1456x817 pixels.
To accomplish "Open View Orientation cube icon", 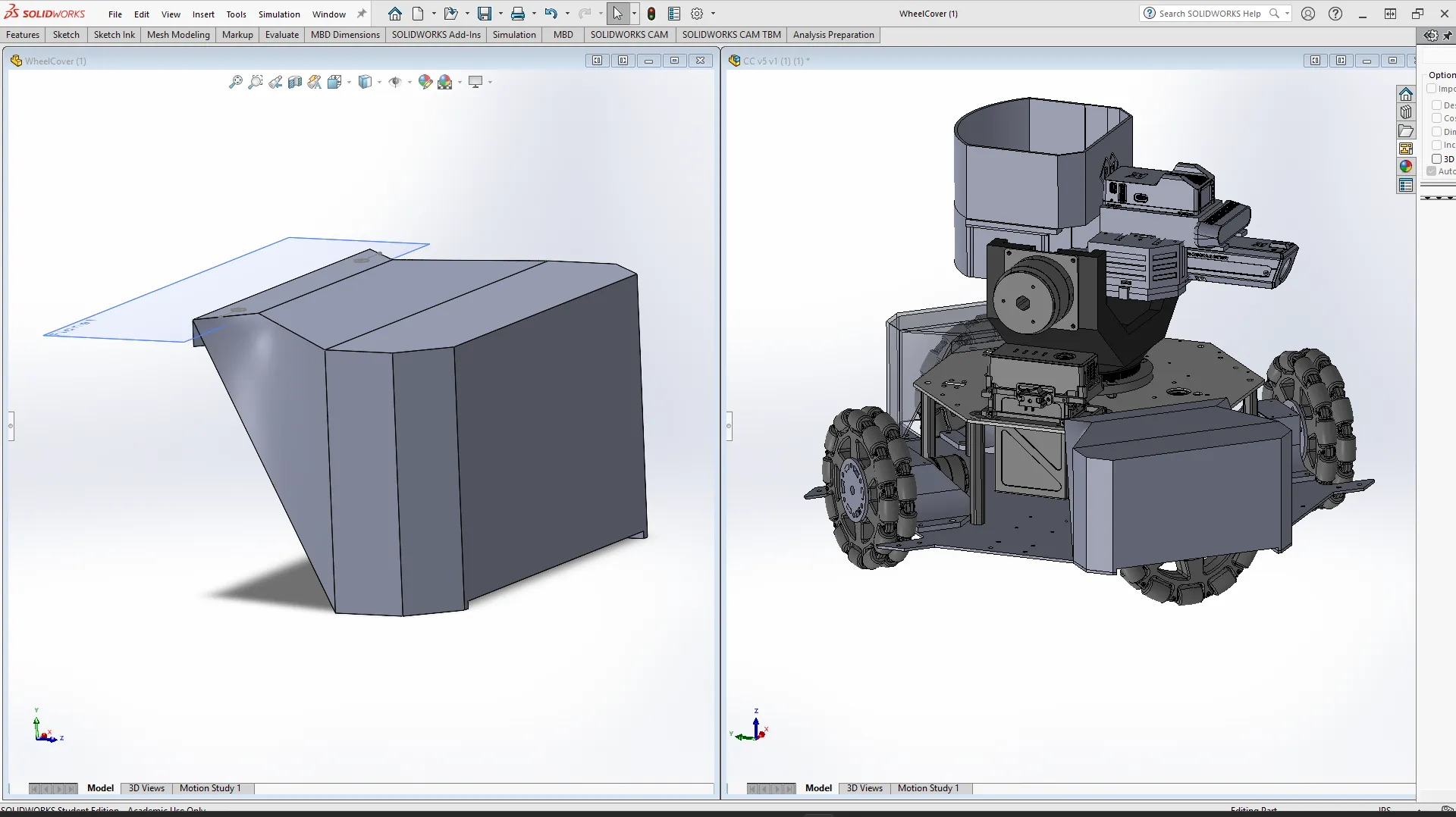I will point(334,82).
